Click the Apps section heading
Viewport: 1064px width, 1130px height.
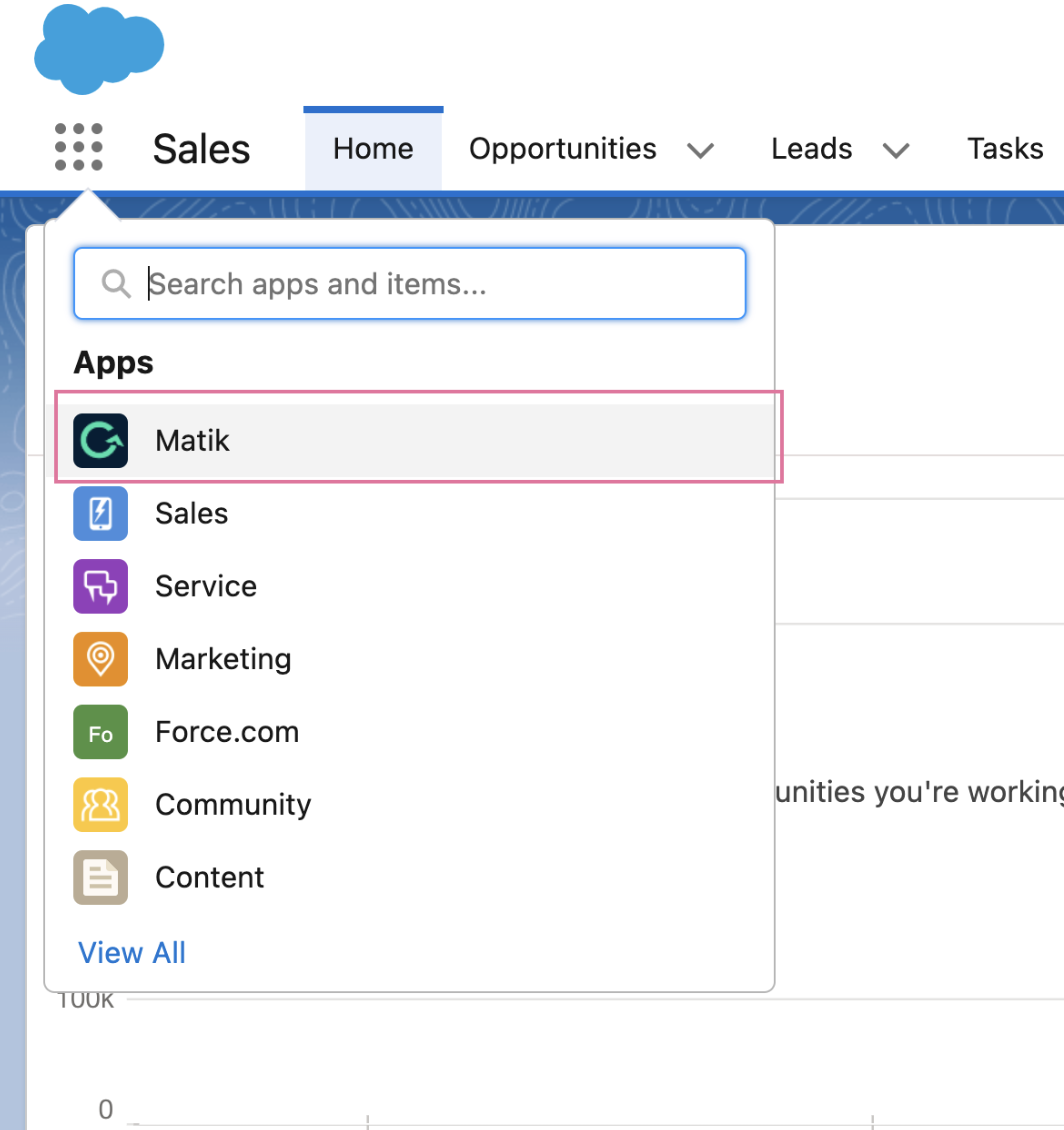tap(113, 362)
